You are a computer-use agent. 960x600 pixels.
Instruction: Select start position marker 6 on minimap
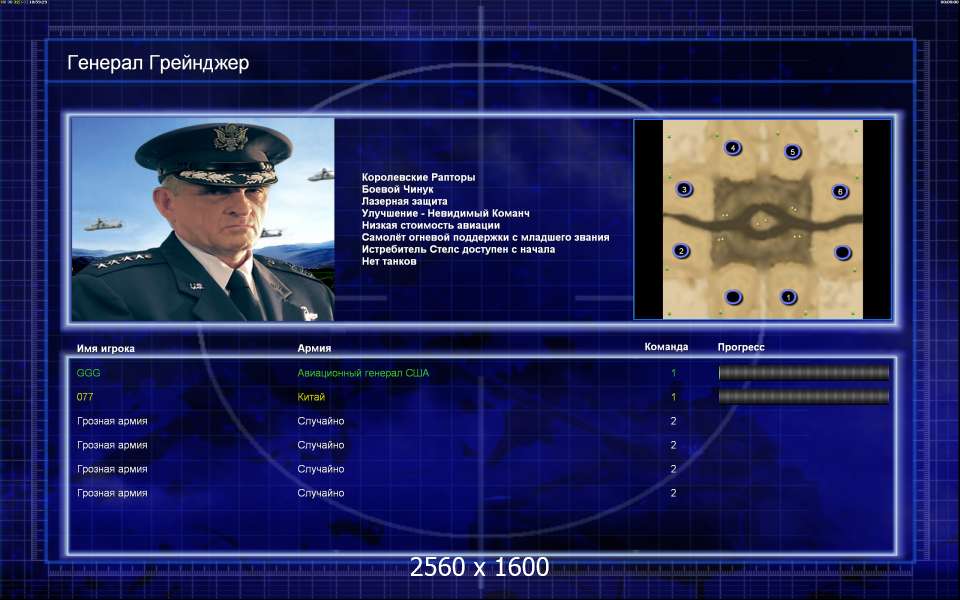[840, 191]
